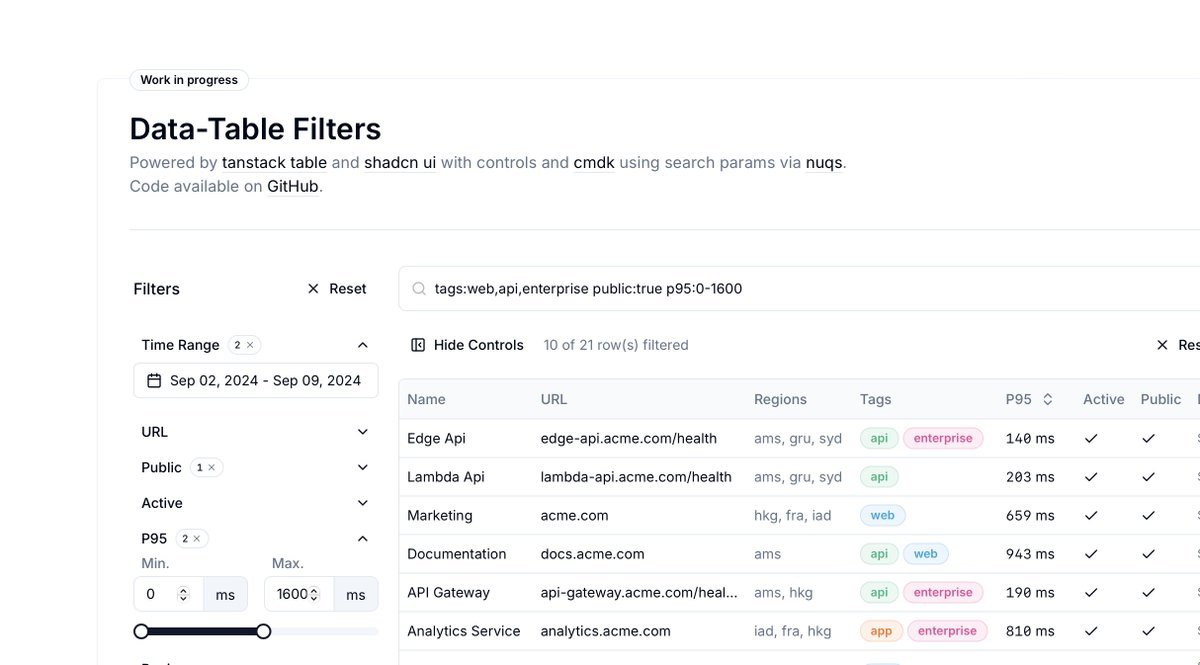The width and height of the screenshot is (1200, 665).
Task: Click the "10 of 21 row(s) filtered" text
Action: click(x=616, y=345)
